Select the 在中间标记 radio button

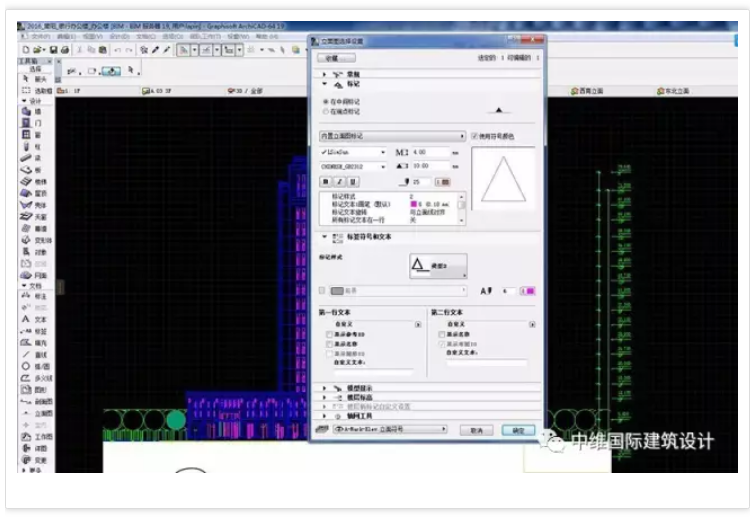[326, 102]
